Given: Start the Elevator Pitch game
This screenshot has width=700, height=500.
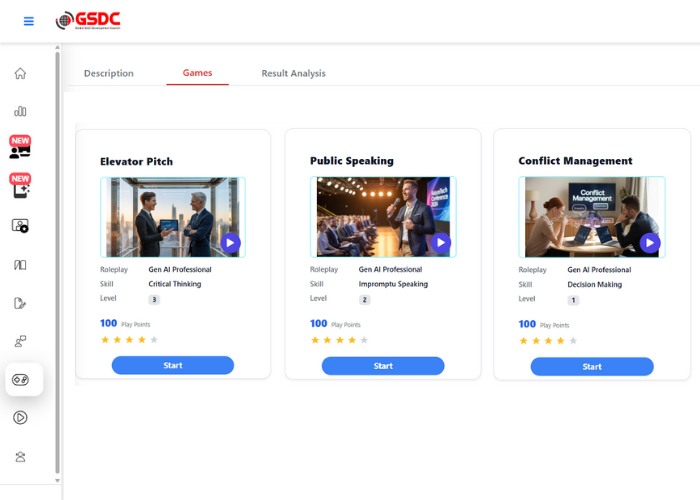Looking at the screenshot, I should (173, 365).
